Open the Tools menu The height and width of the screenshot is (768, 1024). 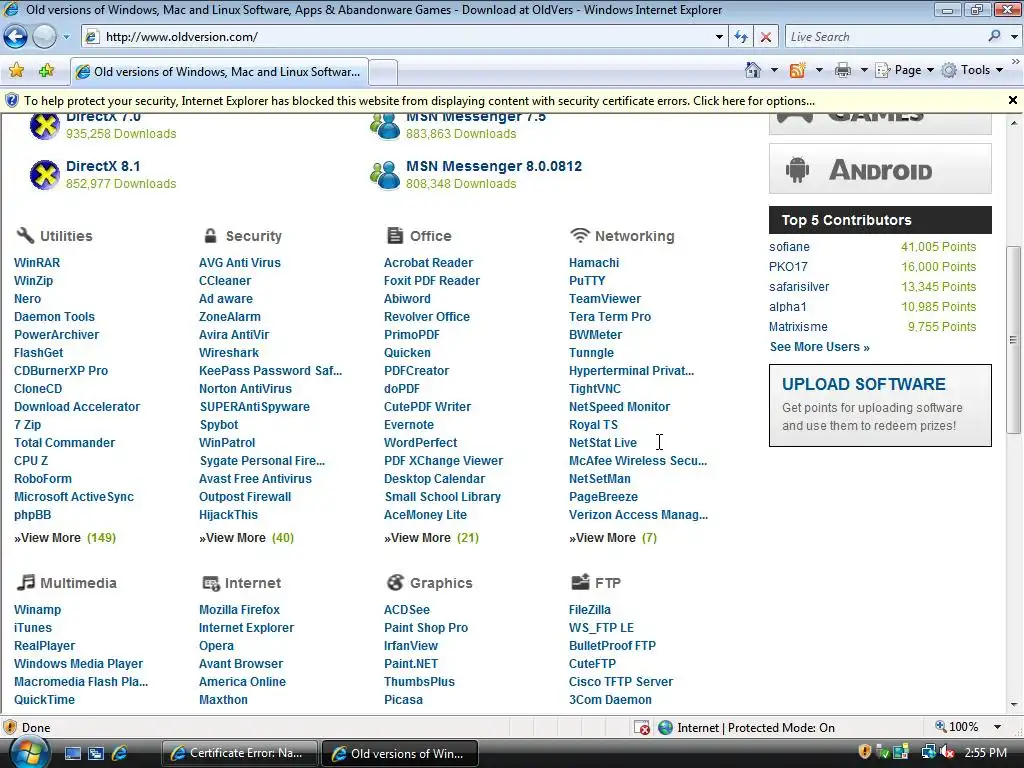point(972,70)
